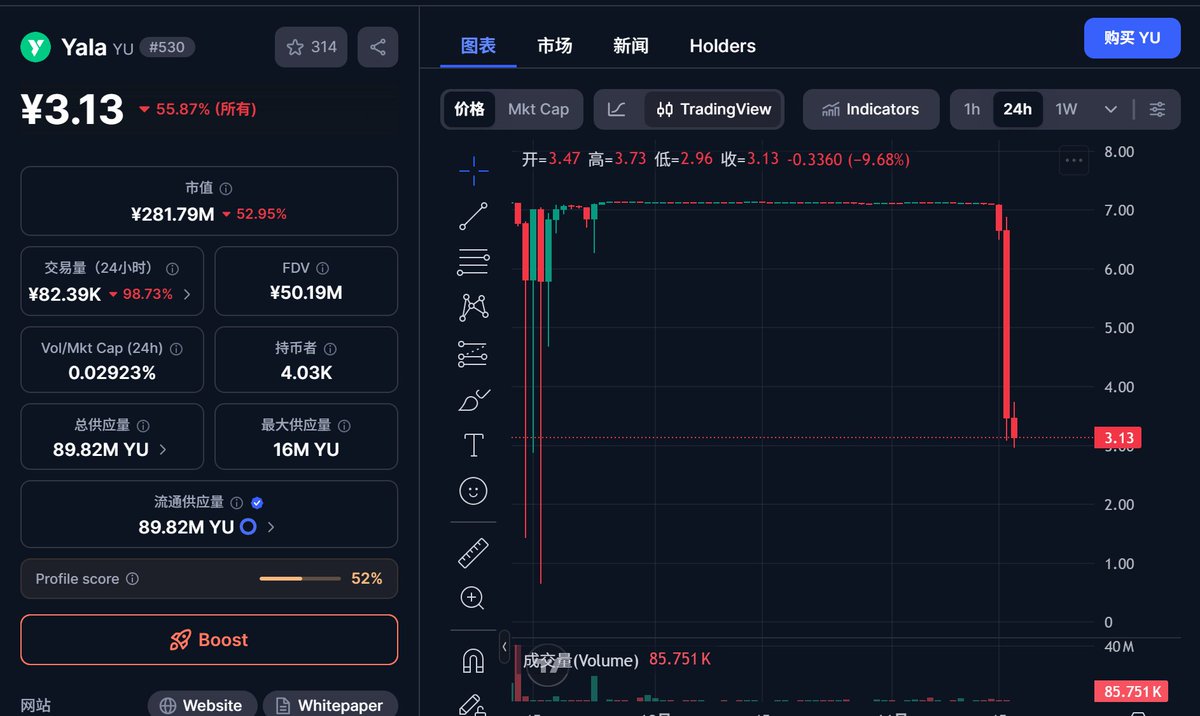Click the info icon next to 市值
The image size is (1200, 716).
[226, 188]
